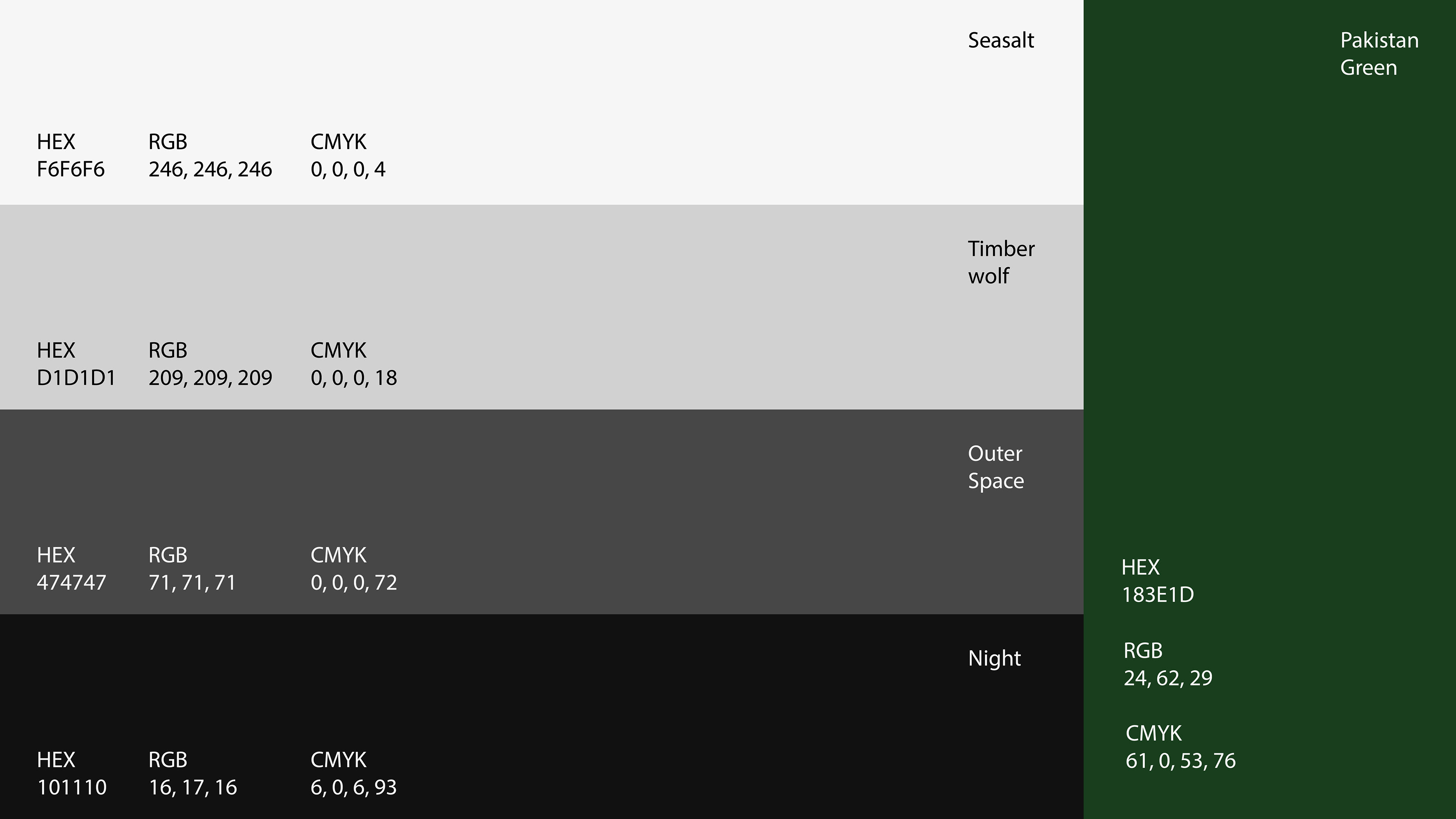Select the Night hex value 101110
The image size is (1456, 819).
[72, 788]
